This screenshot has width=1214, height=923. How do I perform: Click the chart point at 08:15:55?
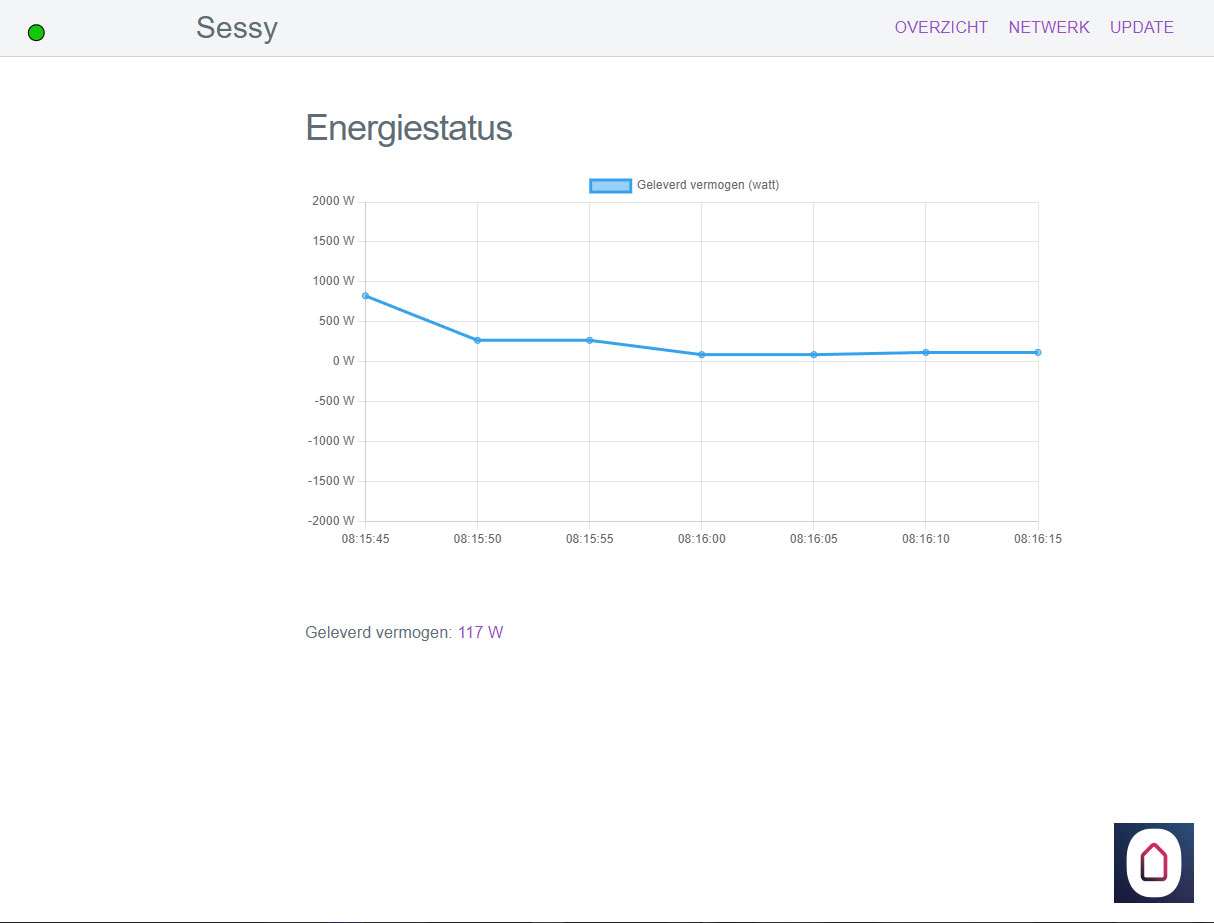coord(589,340)
